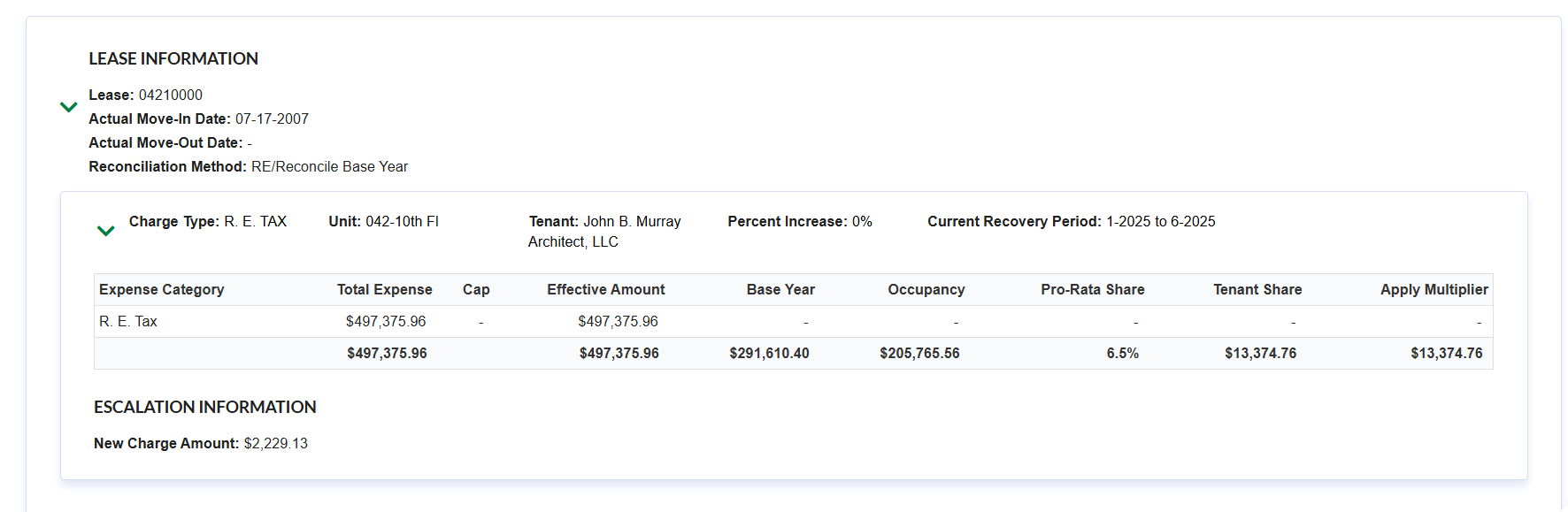Collapse the R. E. TAX charge type chevron
Image resolution: width=1568 pixels, height=512 pixels.
point(105,231)
